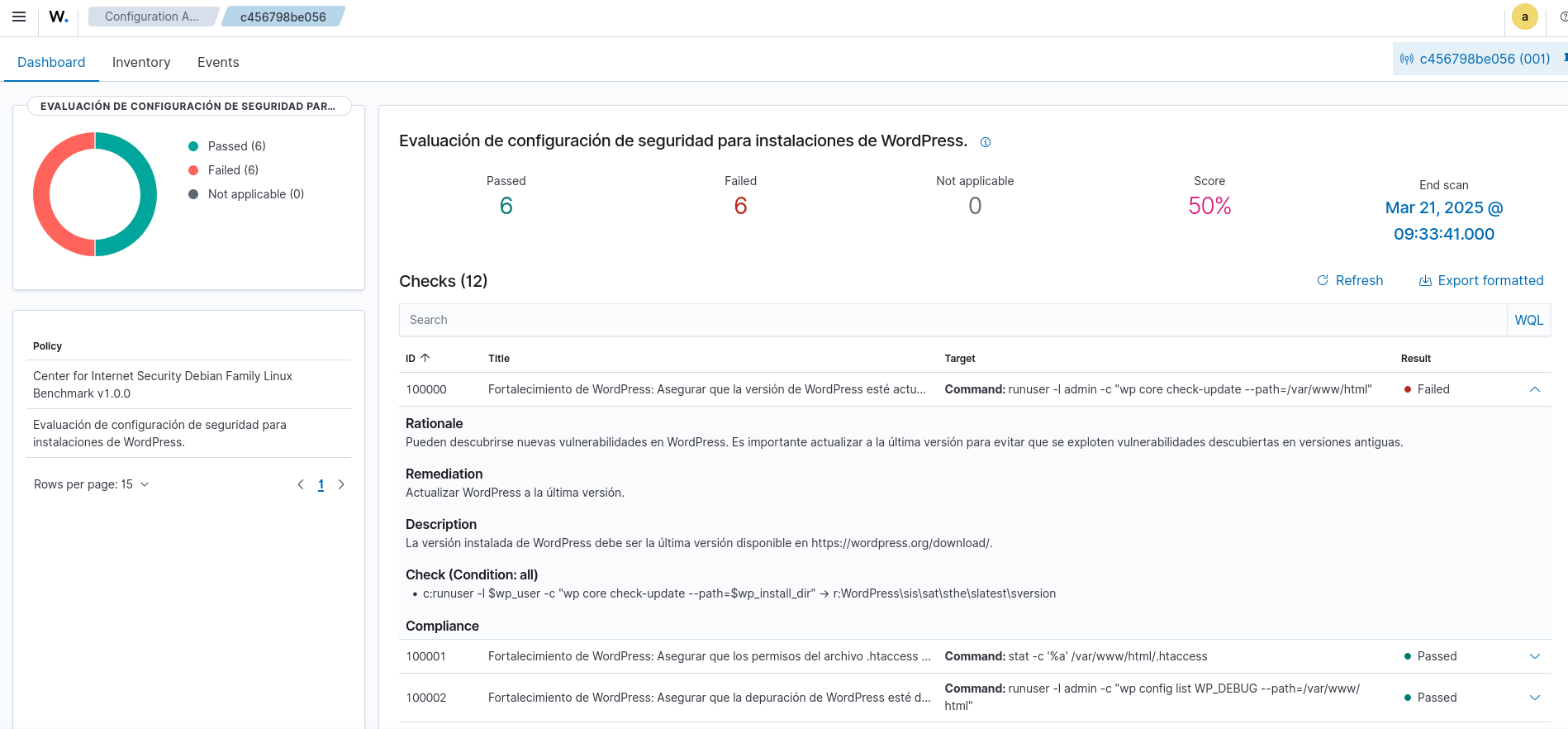1568x729 pixels.
Task: Open Configuration A... breadcrumb
Action: [x=152, y=17]
